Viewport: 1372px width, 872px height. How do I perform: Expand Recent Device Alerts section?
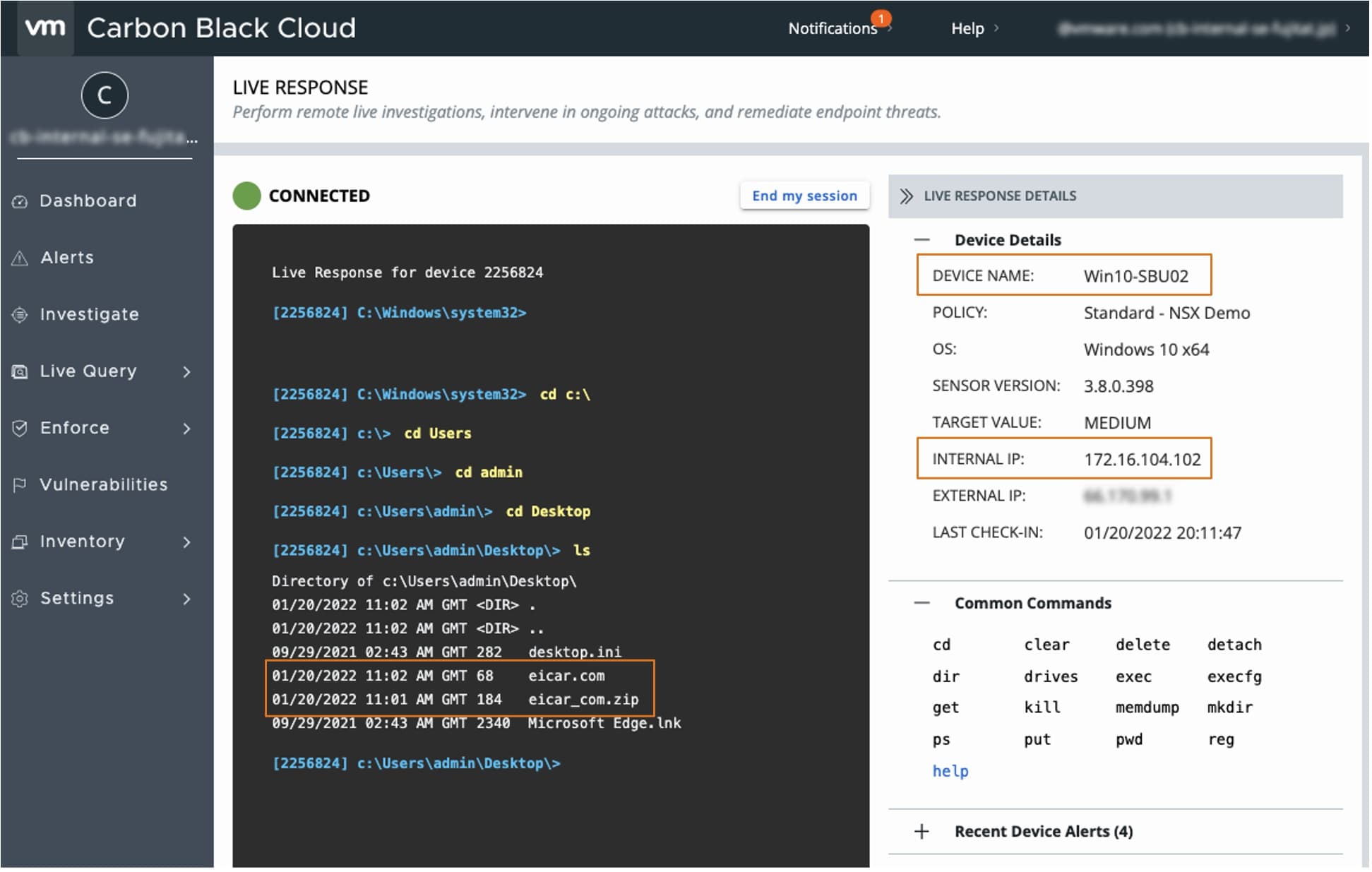tap(923, 832)
